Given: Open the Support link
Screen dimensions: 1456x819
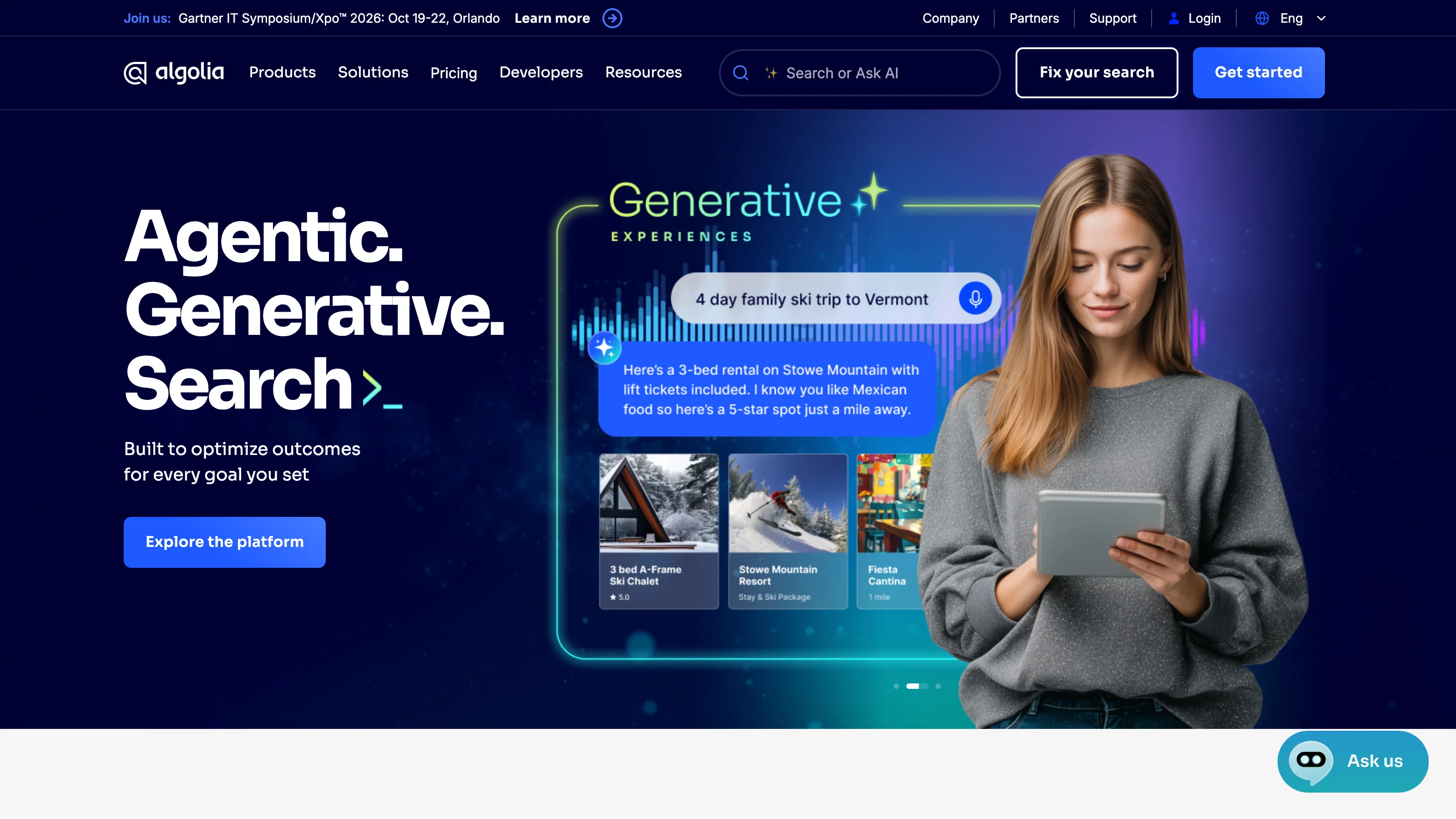Looking at the screenshot, I should 1112,18.
